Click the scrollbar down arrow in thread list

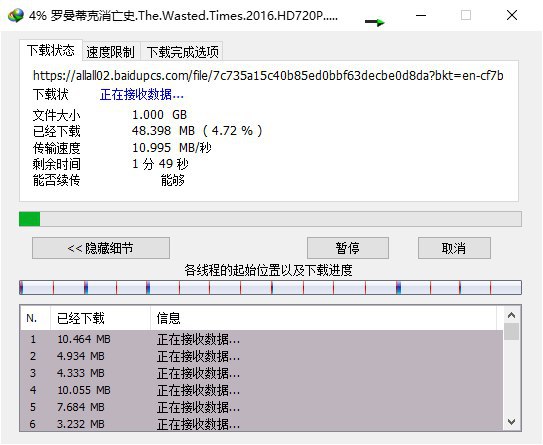511,422
